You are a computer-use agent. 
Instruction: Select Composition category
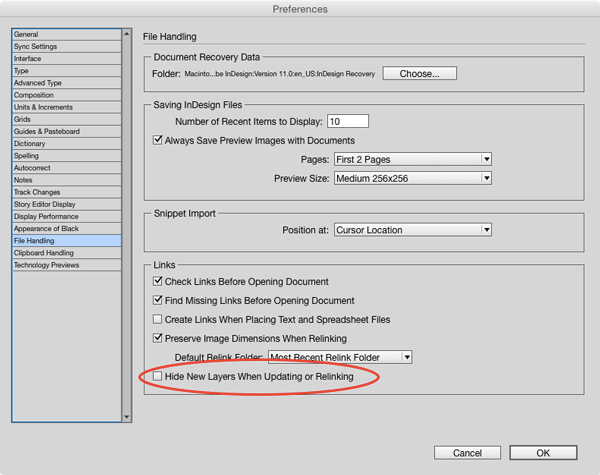point(67,95)
